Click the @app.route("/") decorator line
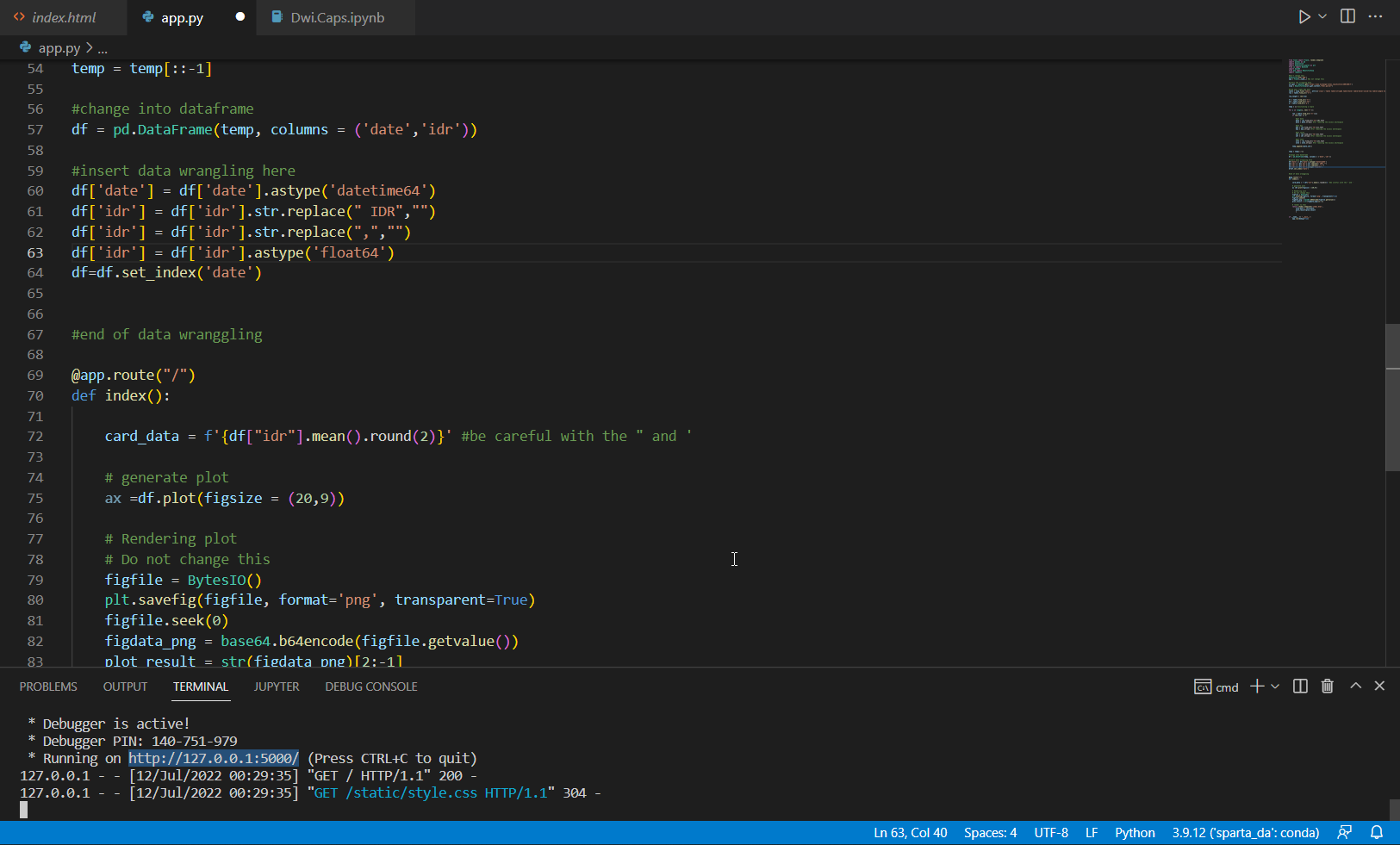 point(134,375)
